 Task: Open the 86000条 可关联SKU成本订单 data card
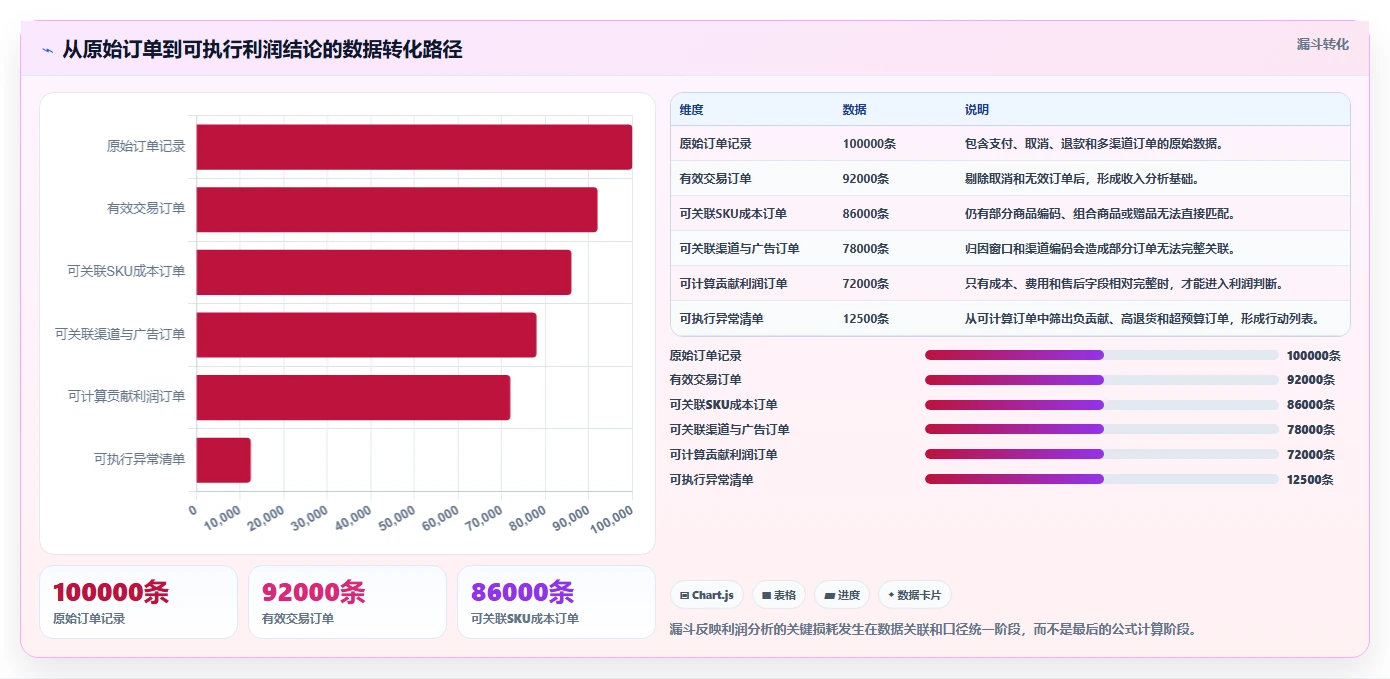tap(556, 602)
